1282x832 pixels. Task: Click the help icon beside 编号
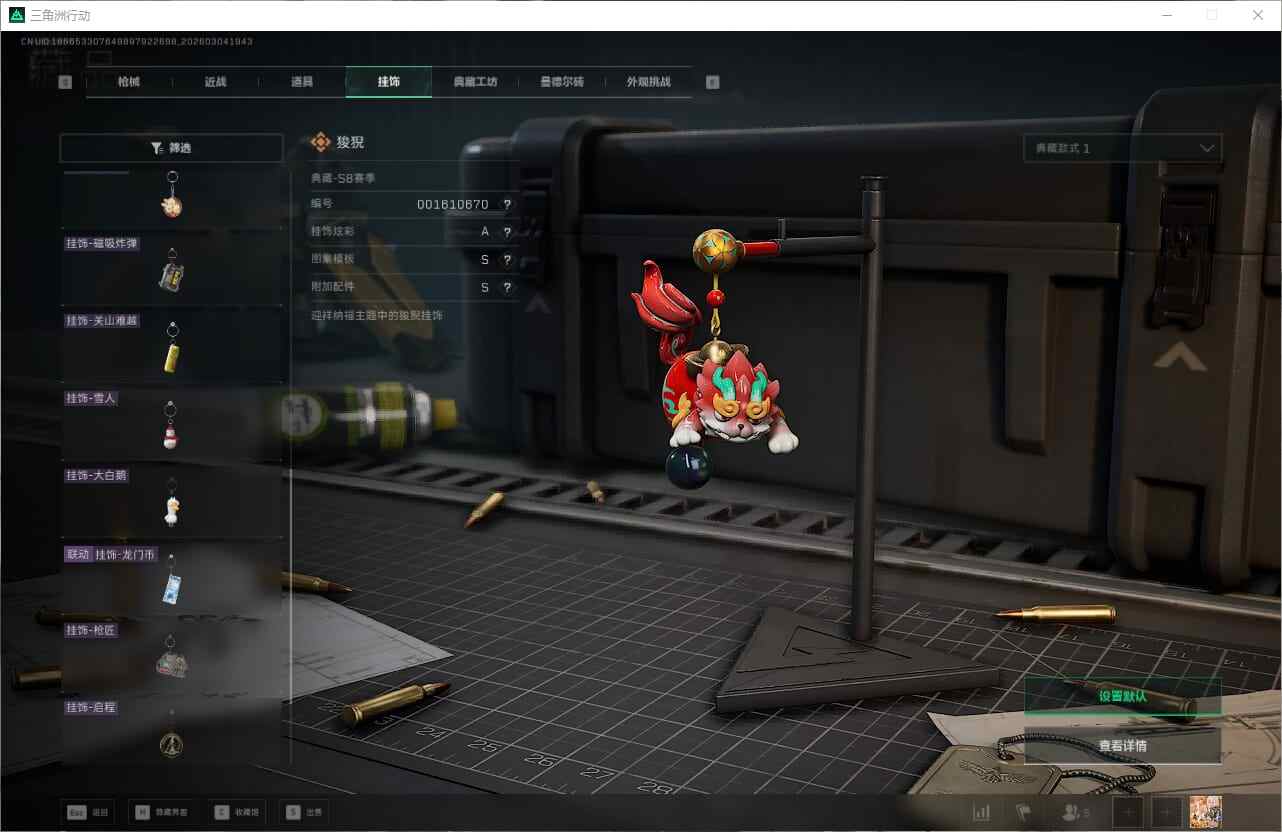pyautogui.click(x=507, y=205)
